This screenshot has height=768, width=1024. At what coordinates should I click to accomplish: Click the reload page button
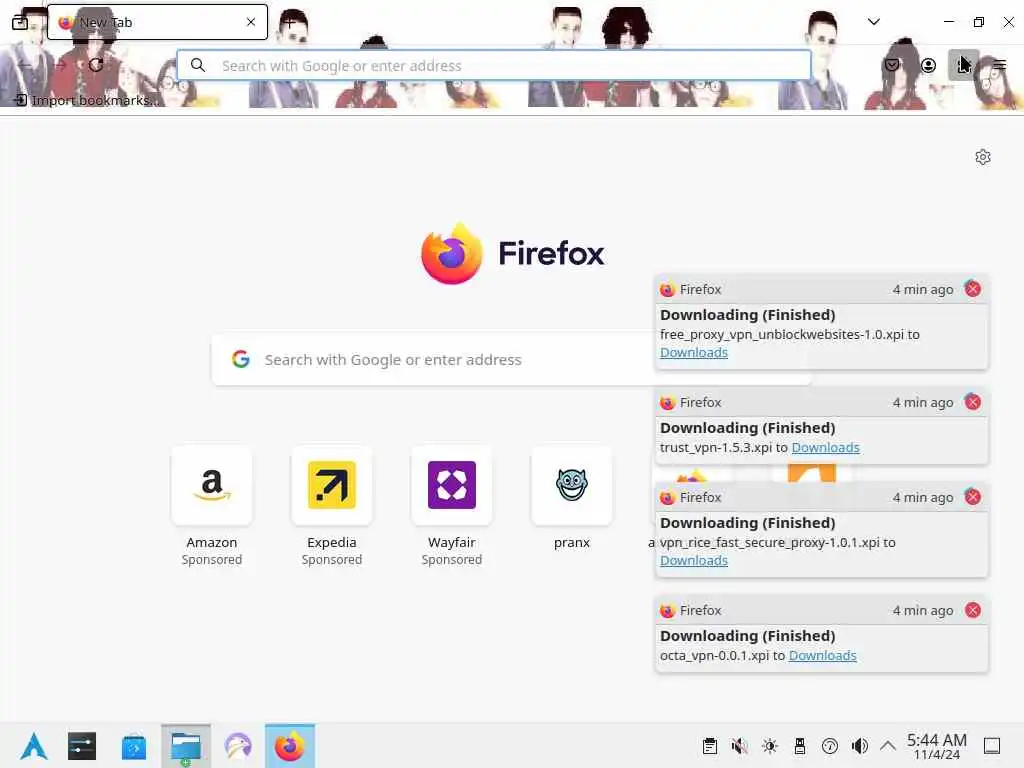(96, 65)
